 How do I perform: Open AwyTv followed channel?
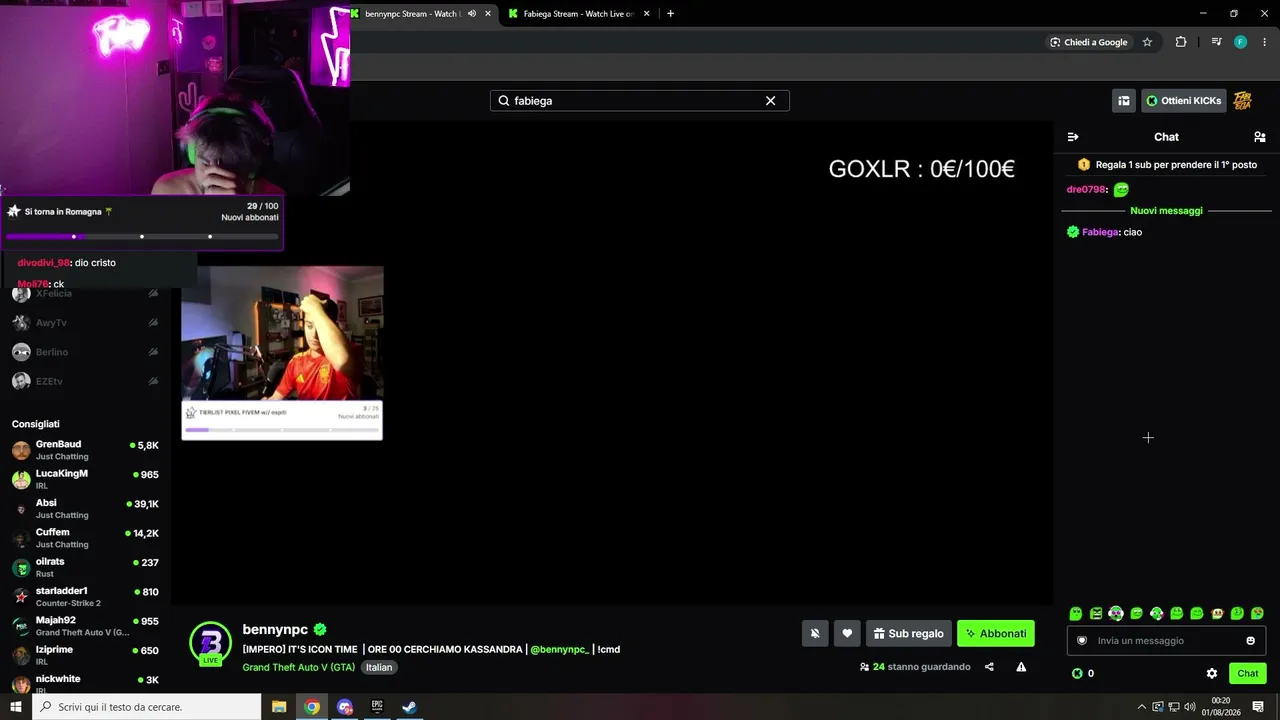[85, 323]
